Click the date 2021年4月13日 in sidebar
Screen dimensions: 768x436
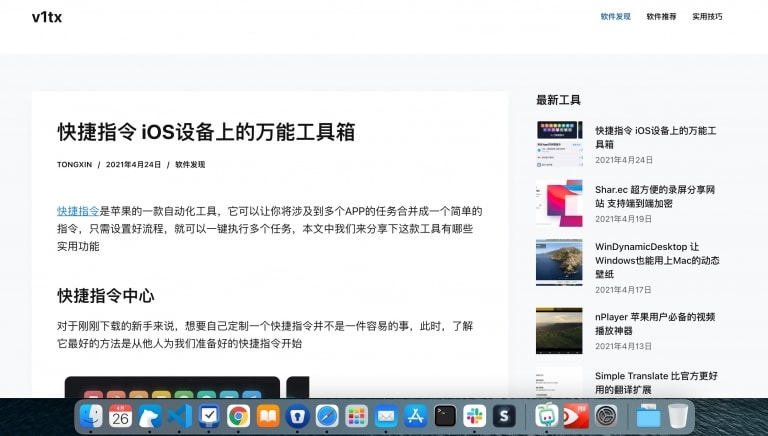point(624,346)
